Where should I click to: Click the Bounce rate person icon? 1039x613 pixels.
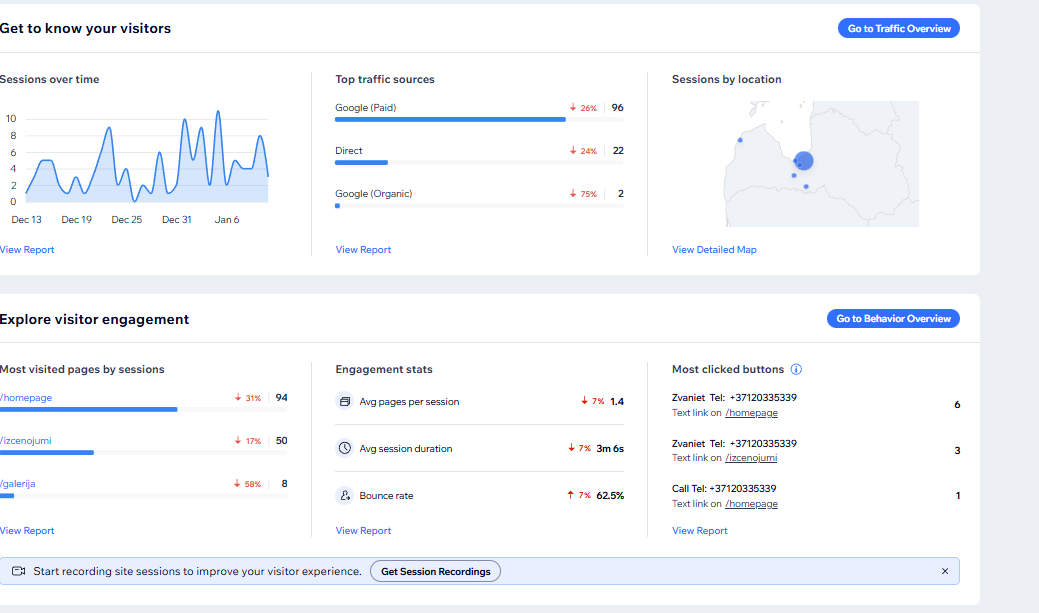(345, 495)
